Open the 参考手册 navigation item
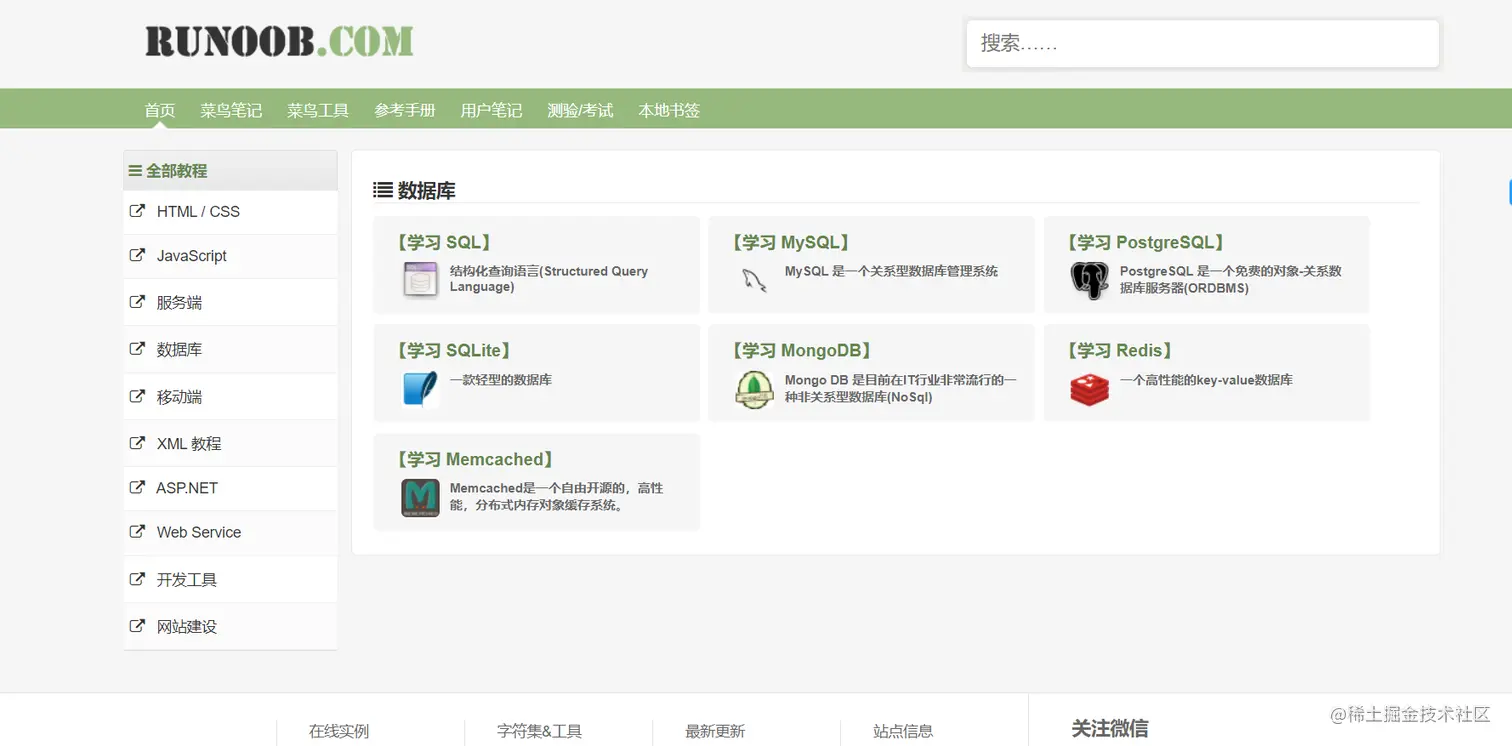 click(405, 110)
